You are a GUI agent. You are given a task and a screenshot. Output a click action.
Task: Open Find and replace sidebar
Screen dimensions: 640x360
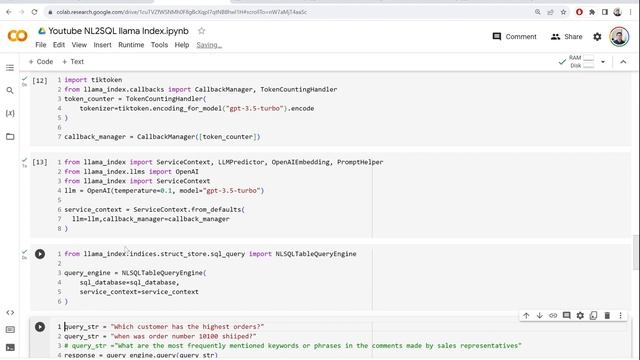coord(10,90)
